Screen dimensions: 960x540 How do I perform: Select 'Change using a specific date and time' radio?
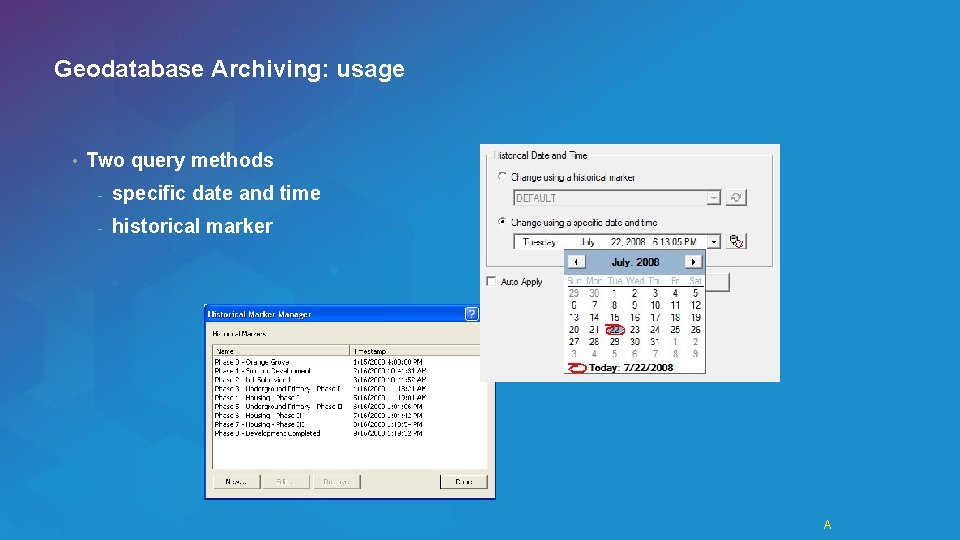coord(502,222)
